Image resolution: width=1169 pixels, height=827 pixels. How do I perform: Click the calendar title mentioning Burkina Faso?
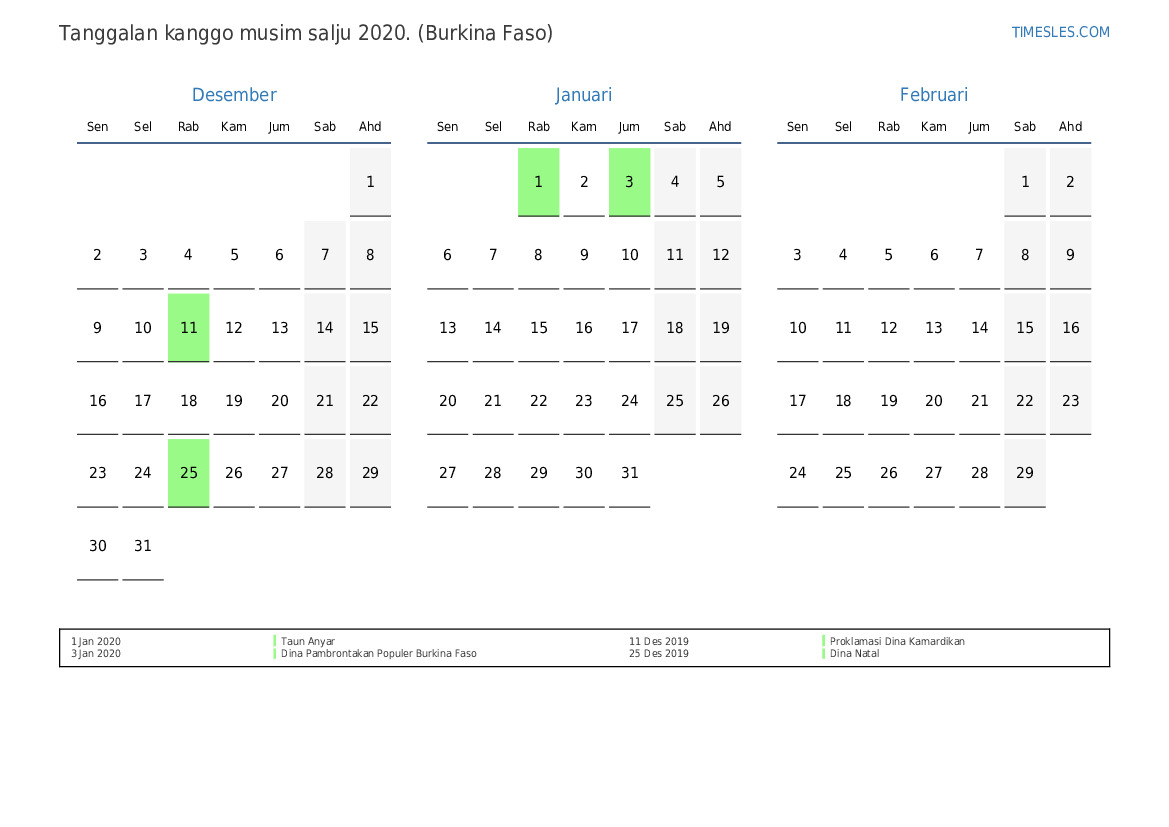[306, 33]
